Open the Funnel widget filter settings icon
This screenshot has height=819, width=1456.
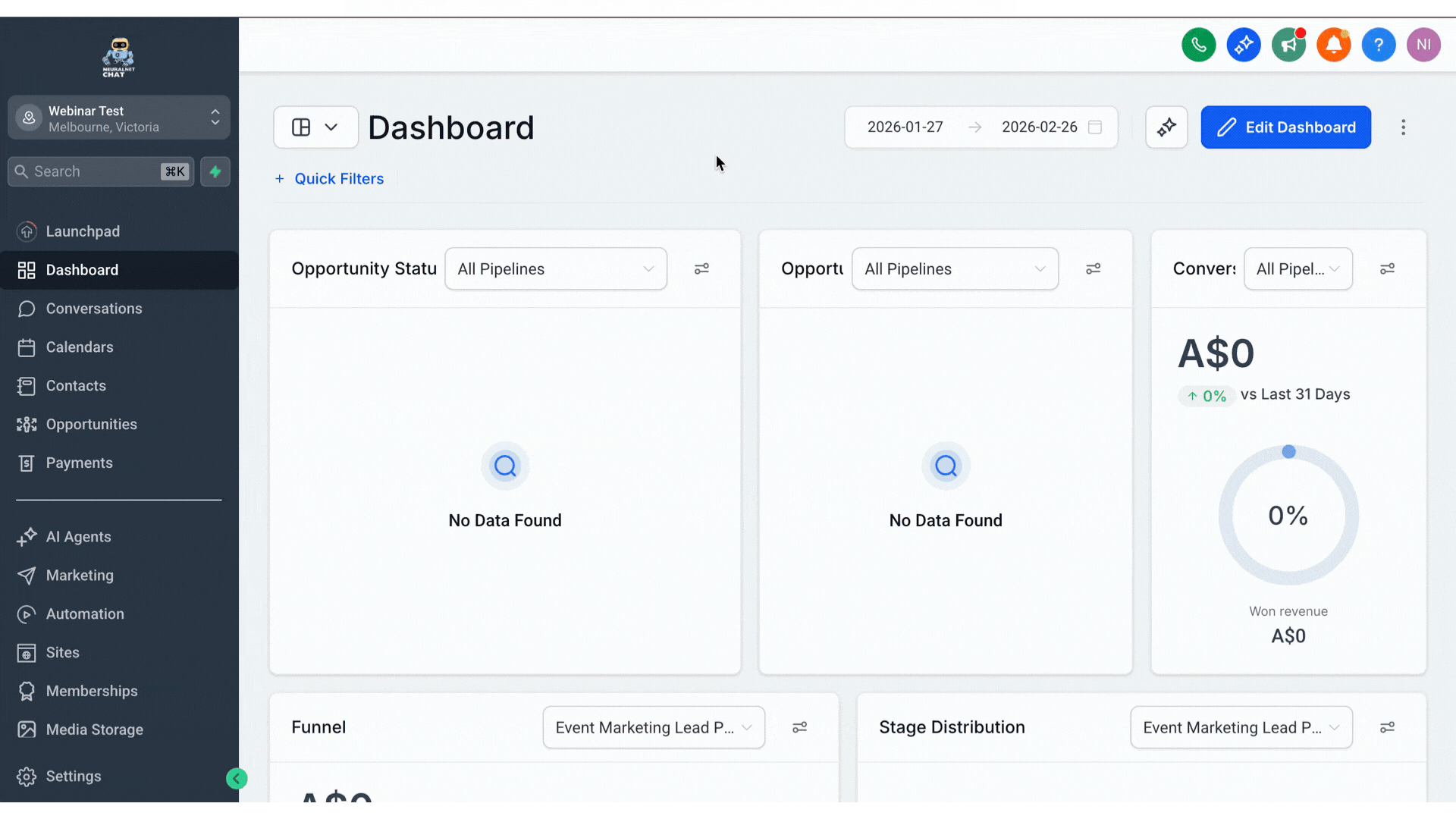pyautogui.click(x=799, y=727)
